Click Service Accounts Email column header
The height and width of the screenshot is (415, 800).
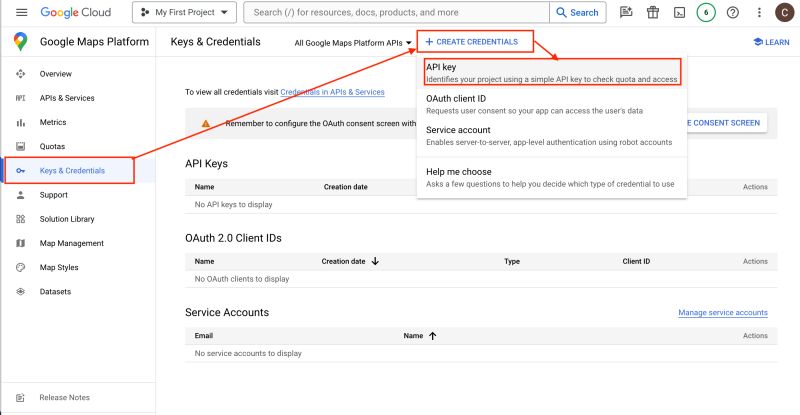point(204,336)
